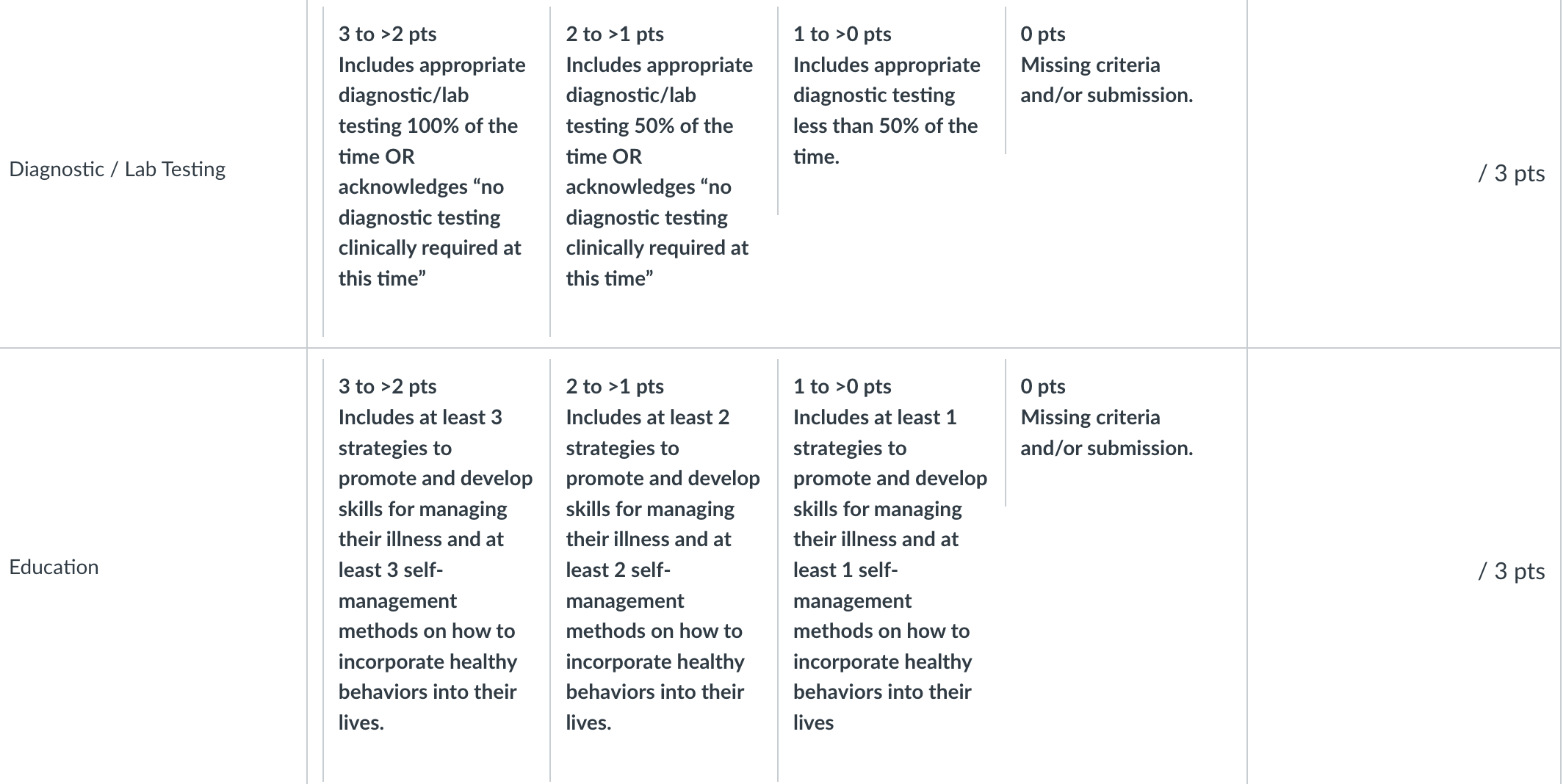Select the Education criterion title
Image resolution: width=1566 pixels, height=784 pixels.
[x=54, y=567]
